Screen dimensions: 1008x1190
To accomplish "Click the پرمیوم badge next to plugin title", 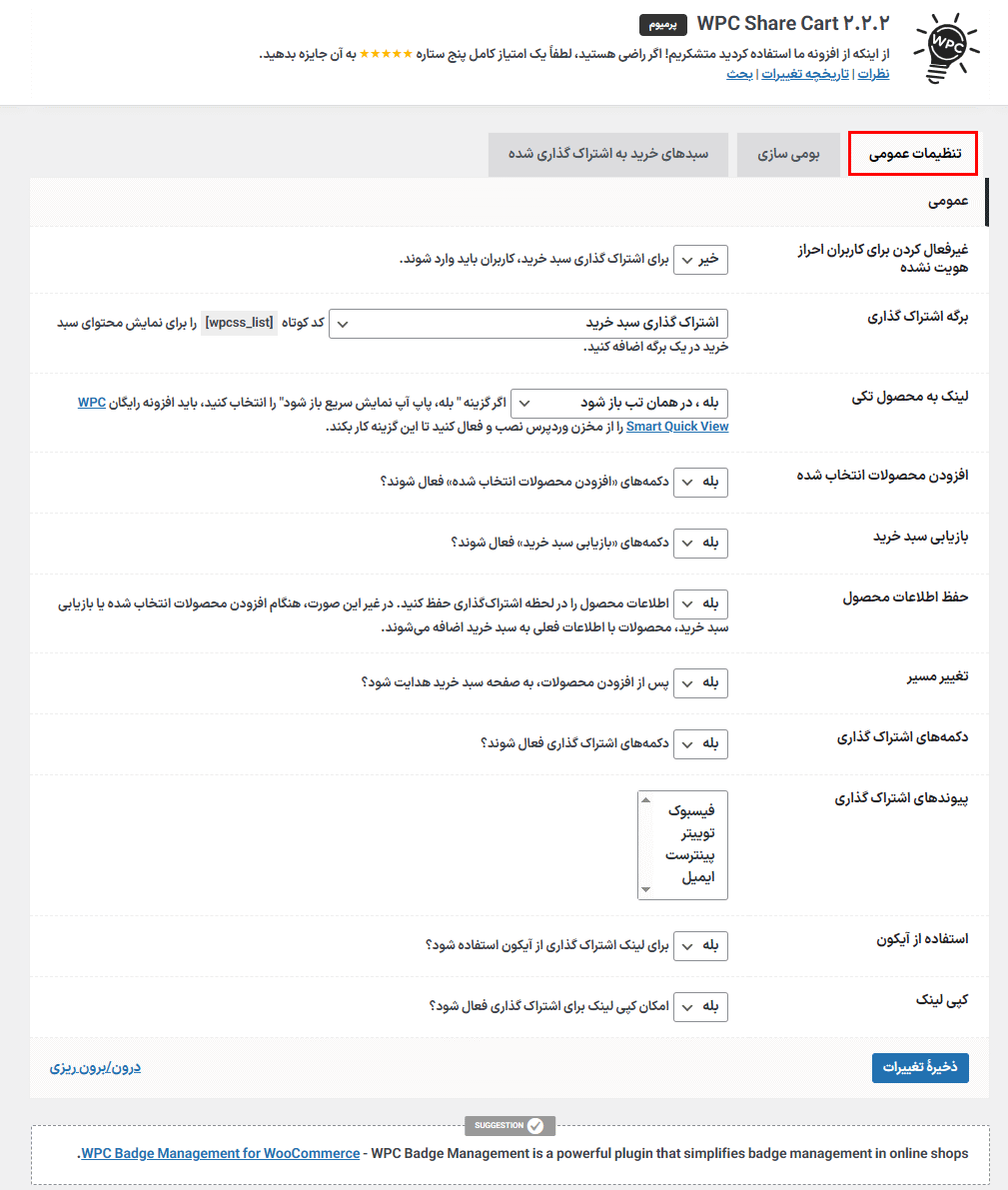I will 662,24.
